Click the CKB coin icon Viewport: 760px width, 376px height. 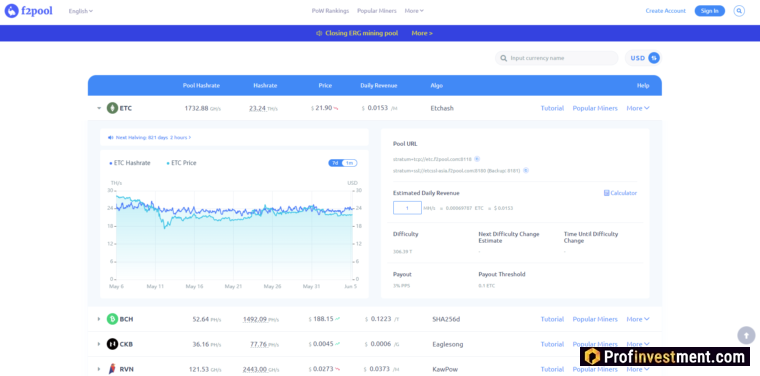pyautogui.click(x=112, y=344)
